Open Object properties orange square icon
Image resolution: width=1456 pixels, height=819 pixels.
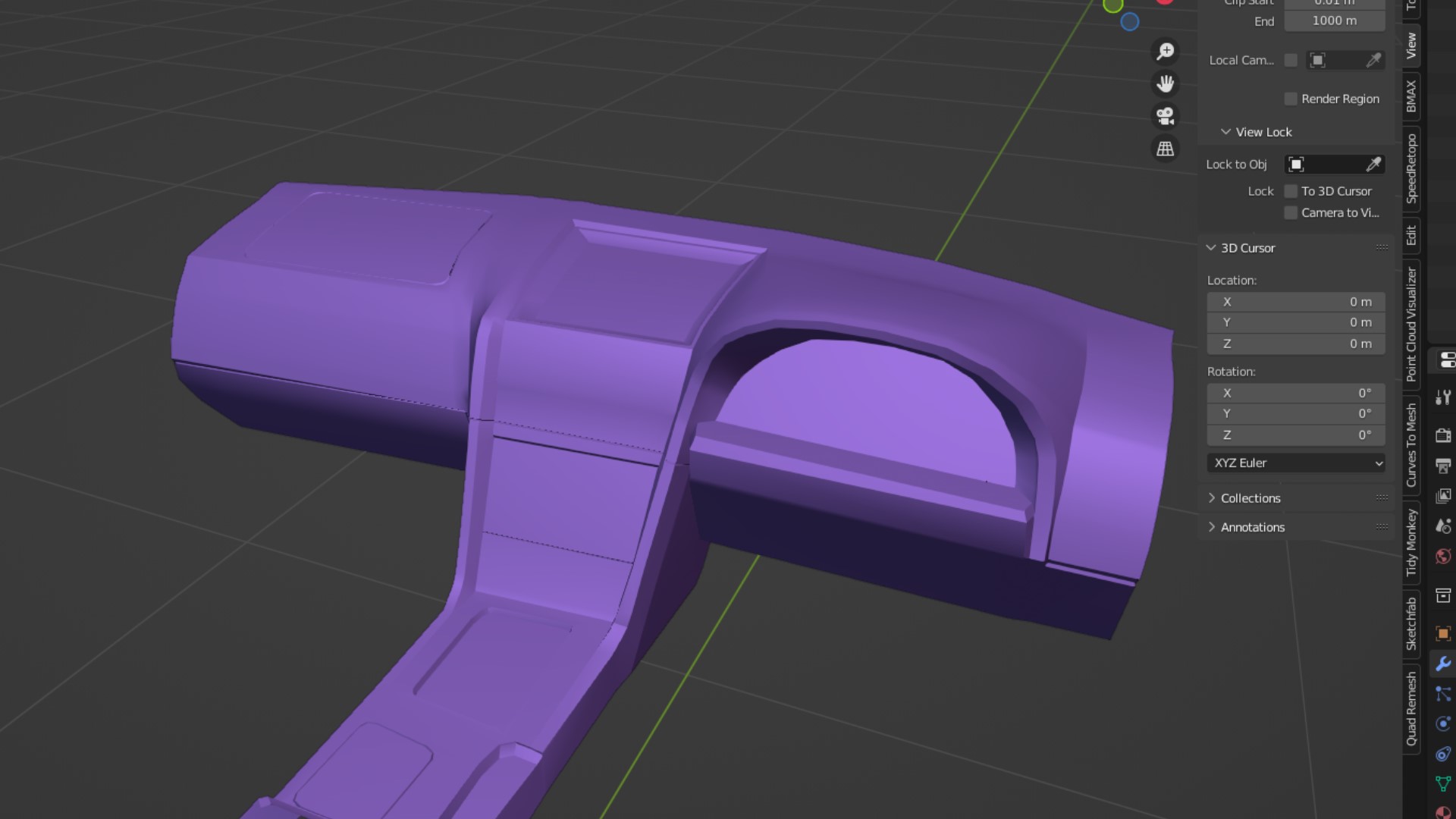tap(1443, 633)
